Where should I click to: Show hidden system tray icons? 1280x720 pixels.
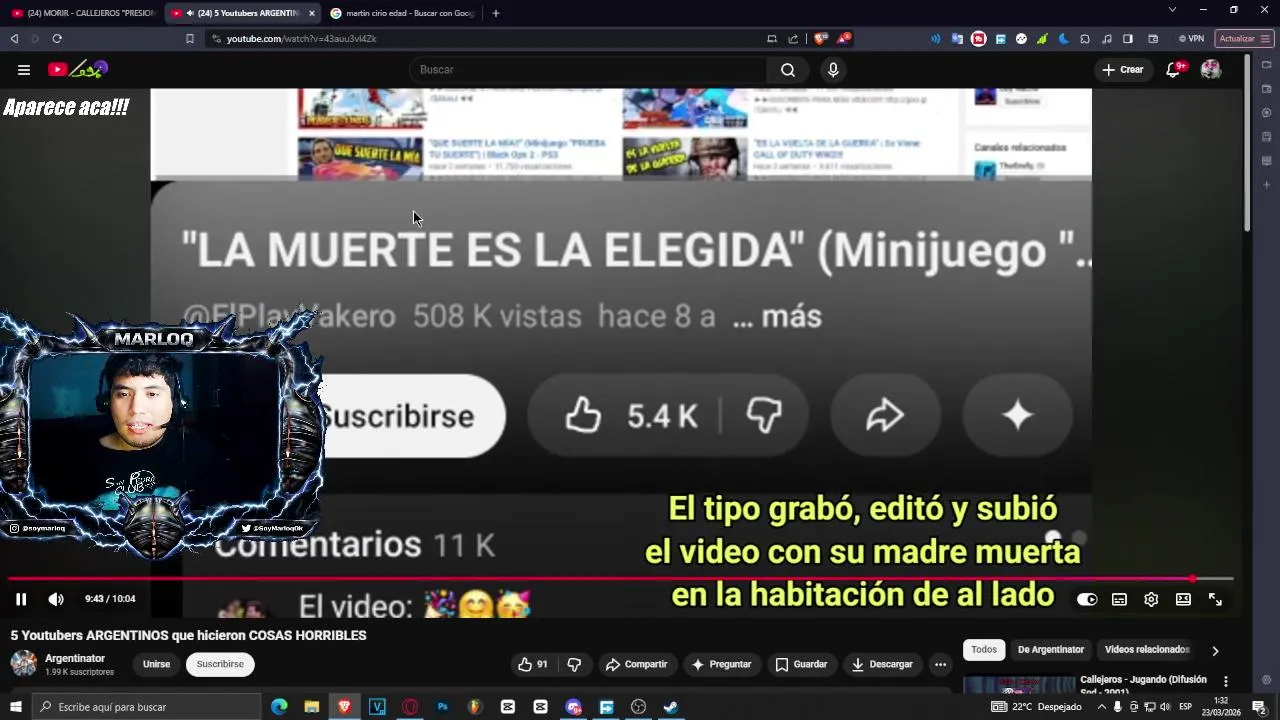1101,707
